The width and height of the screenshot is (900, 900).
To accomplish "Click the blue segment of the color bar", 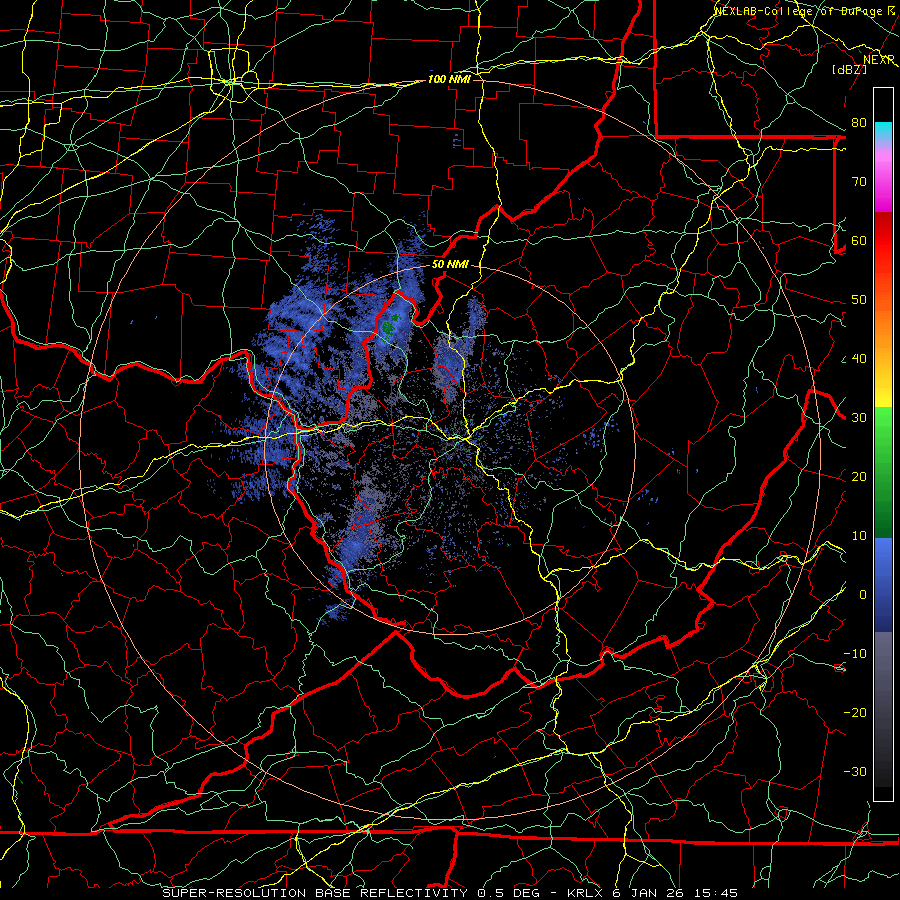I will [x=883, y=584].
